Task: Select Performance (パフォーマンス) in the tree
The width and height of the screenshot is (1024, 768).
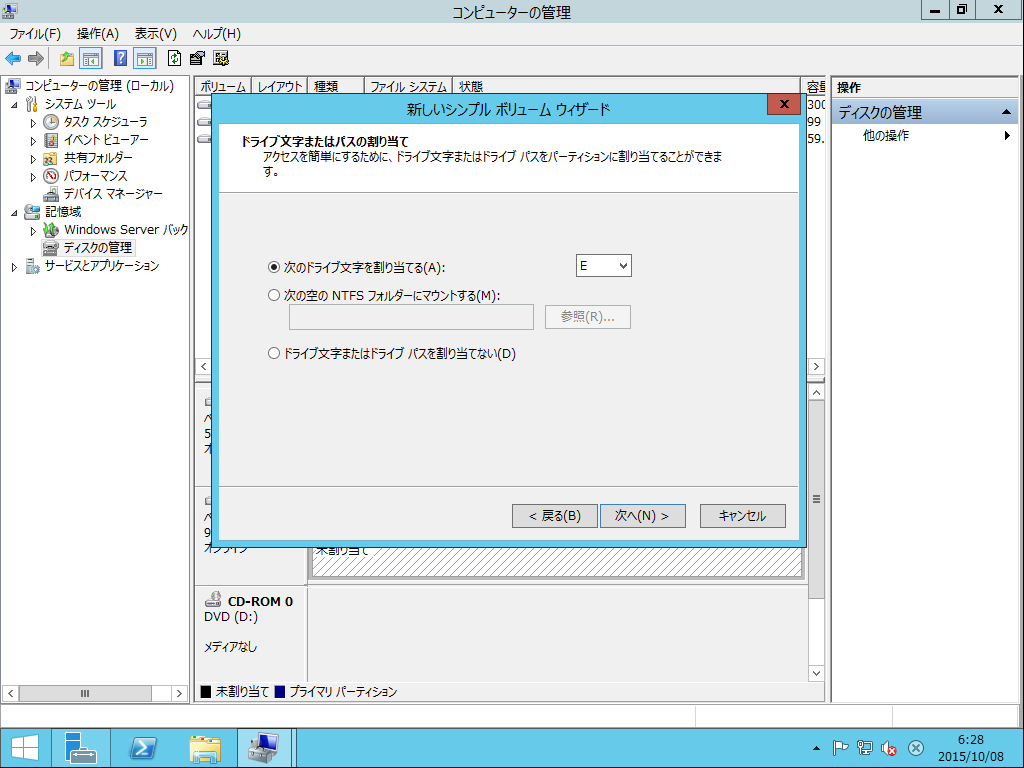Action: (95, 176)
